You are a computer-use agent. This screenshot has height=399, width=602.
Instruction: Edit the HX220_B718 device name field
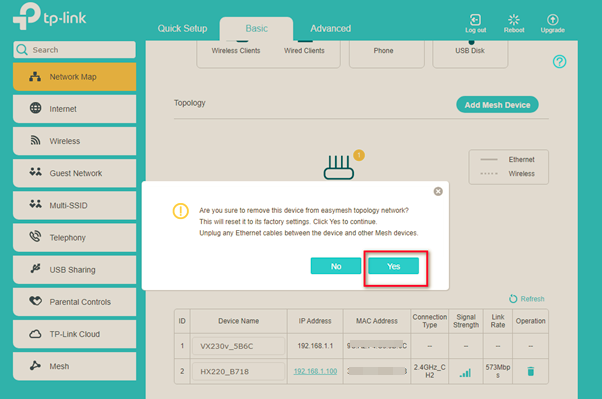(238, 371)
